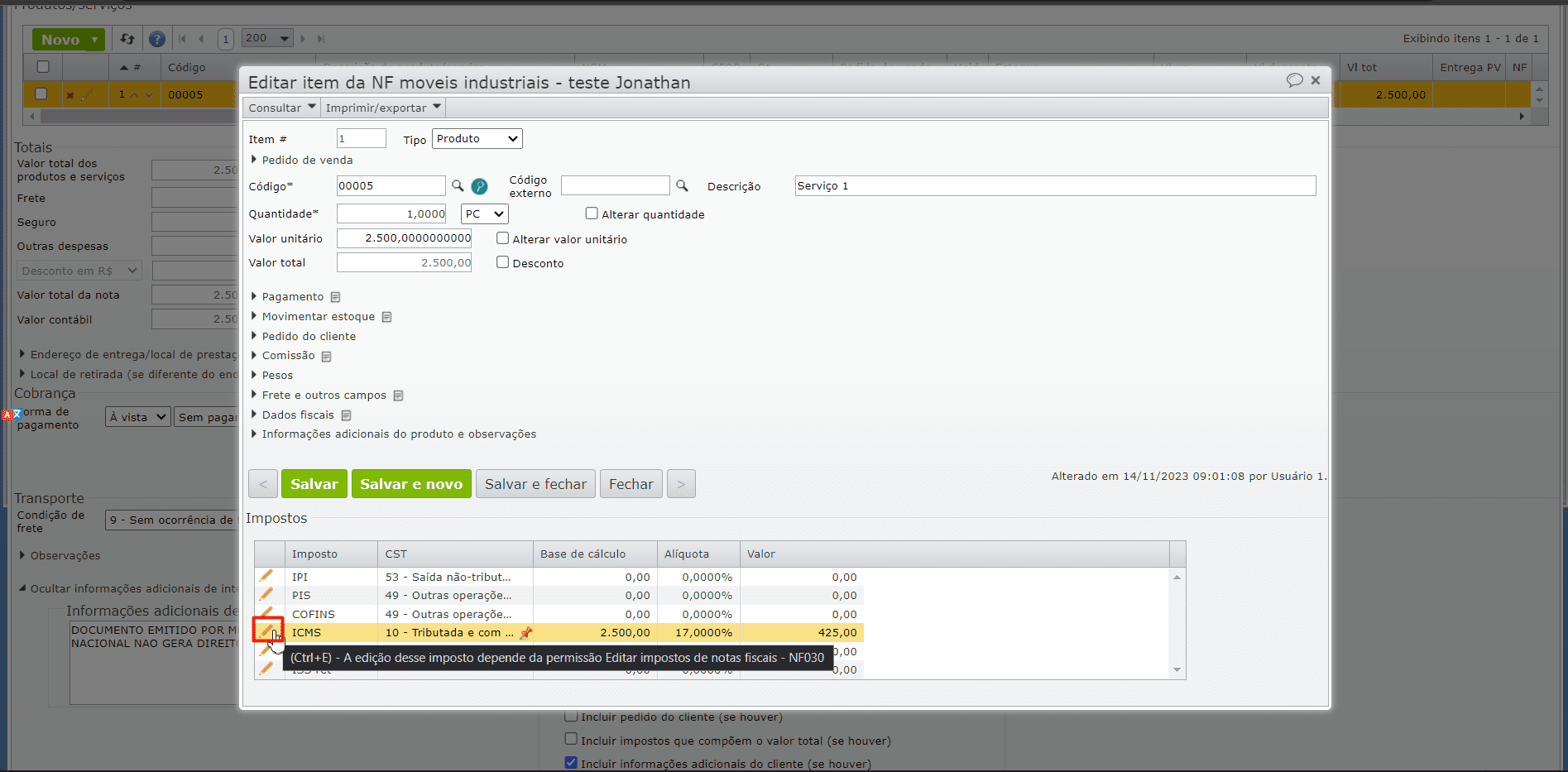Edit item 00005 pencil in background grid
Image resolution: width=1568 pixels, height=772 pixels.
coord(86,94)
